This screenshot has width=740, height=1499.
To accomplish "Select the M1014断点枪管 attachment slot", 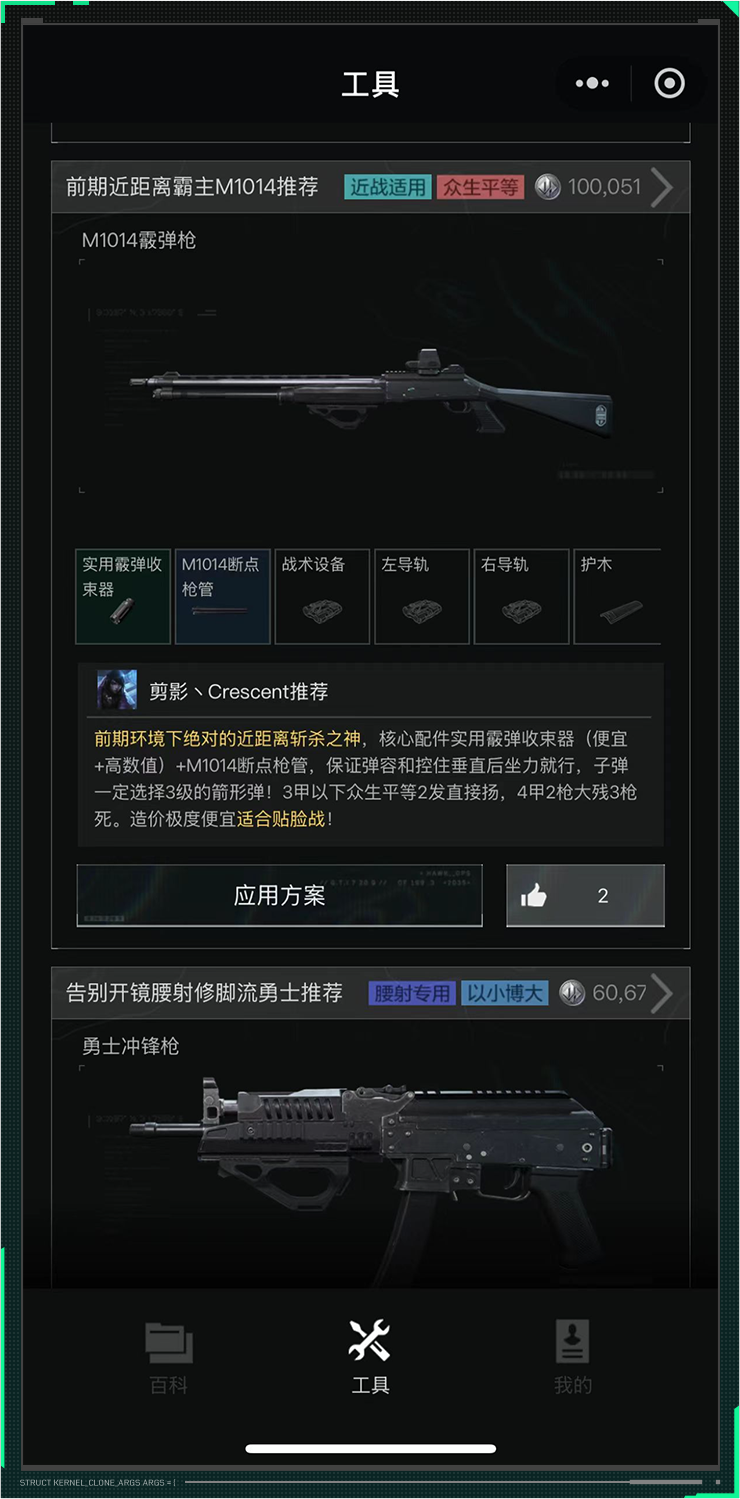I will (223, 597).
